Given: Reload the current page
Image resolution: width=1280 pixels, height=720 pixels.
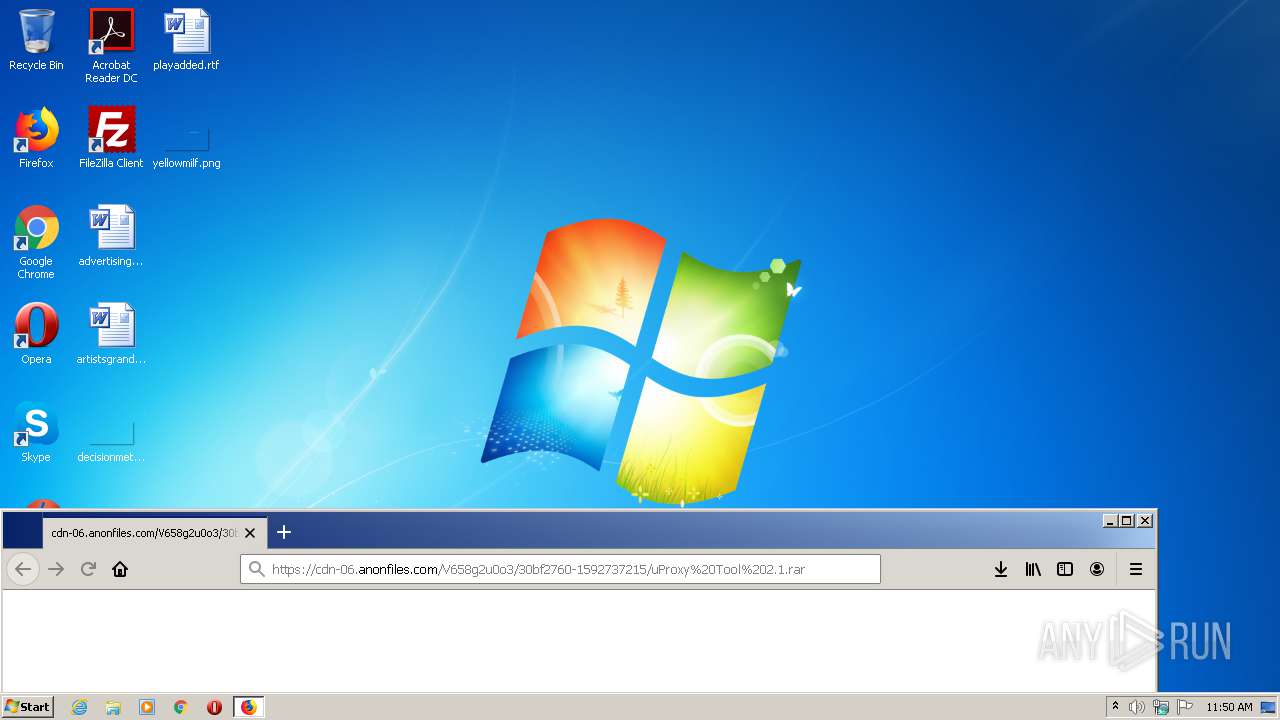Looking at the screenshot, I should [x=88, y=569].
